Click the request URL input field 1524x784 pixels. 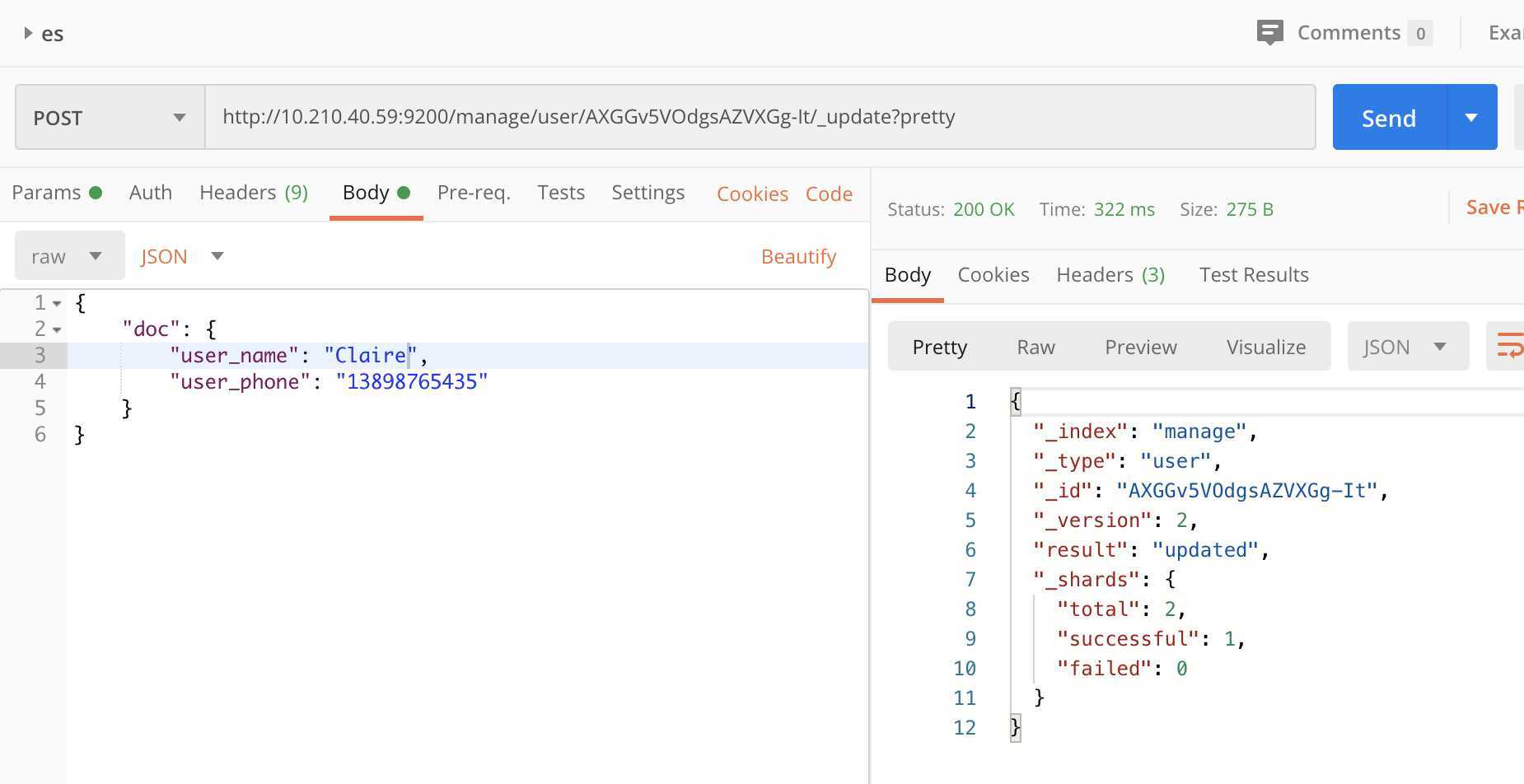point(760,117)
